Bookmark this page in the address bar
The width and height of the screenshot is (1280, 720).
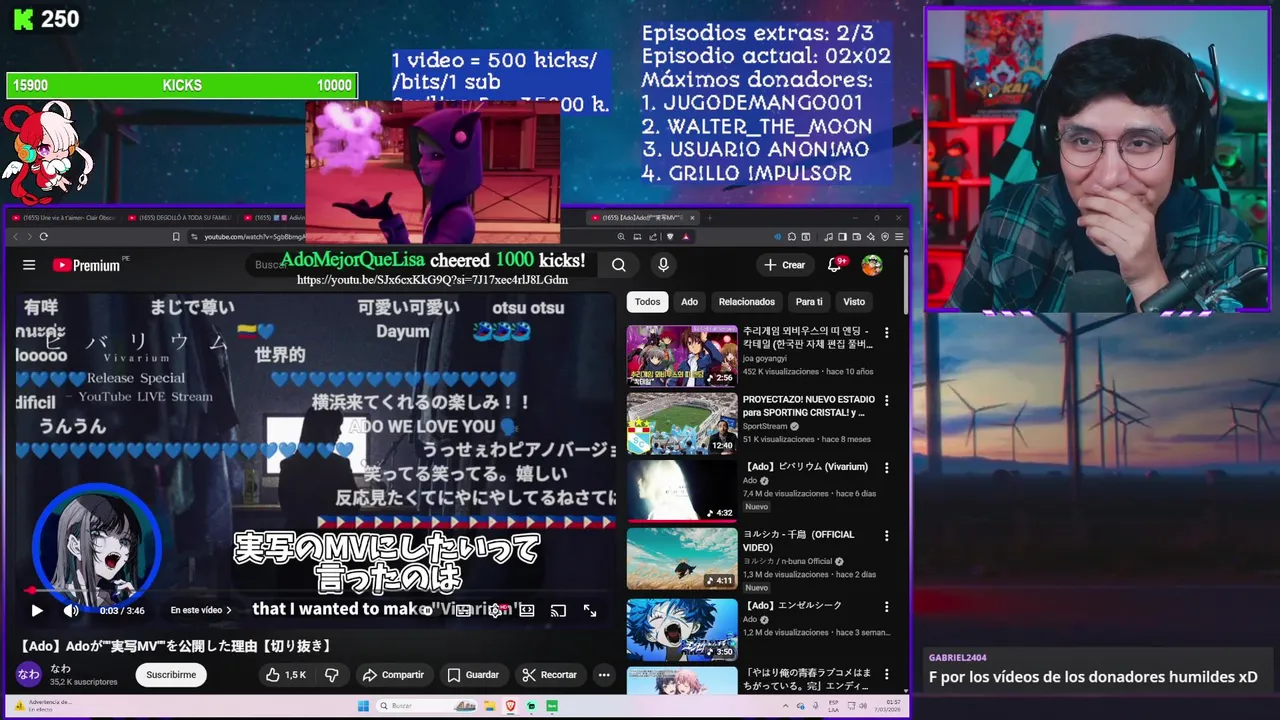pyautogui.click(x=177, y=237)
